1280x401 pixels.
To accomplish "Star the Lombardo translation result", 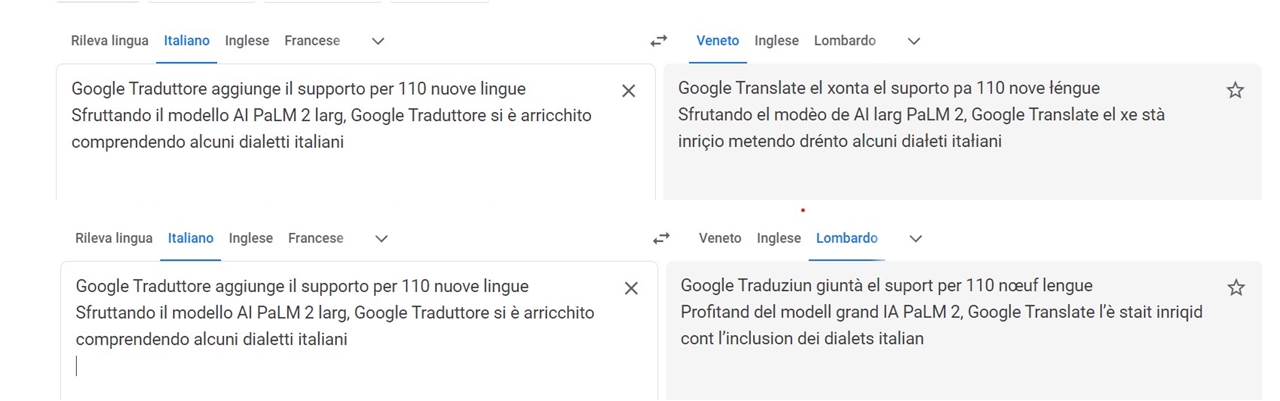I will pyautogui.click(x=1236, y=288).
